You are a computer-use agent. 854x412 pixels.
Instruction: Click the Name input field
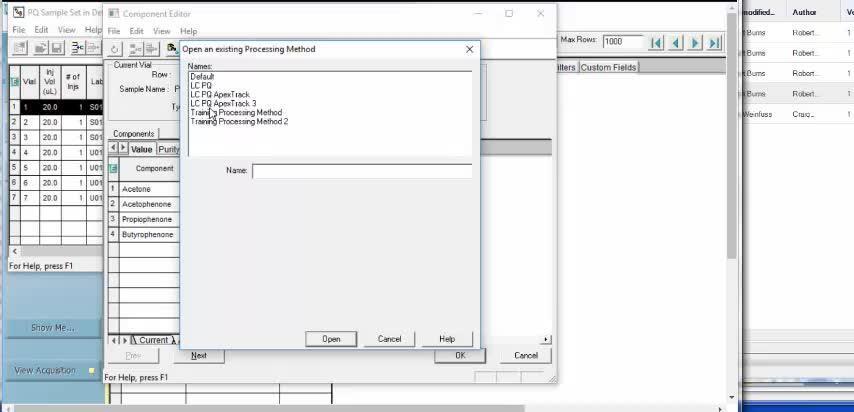click(x=361, y=171)
